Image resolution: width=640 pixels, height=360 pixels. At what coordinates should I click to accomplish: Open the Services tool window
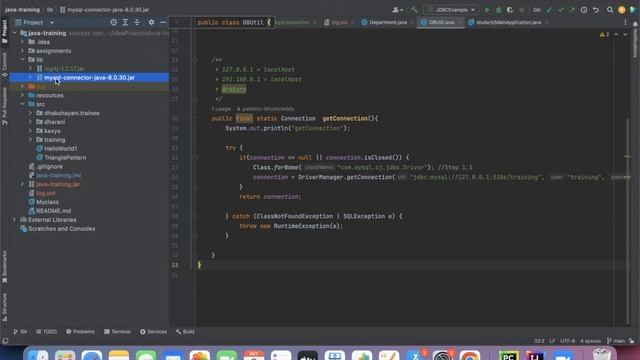pos(153,332)
